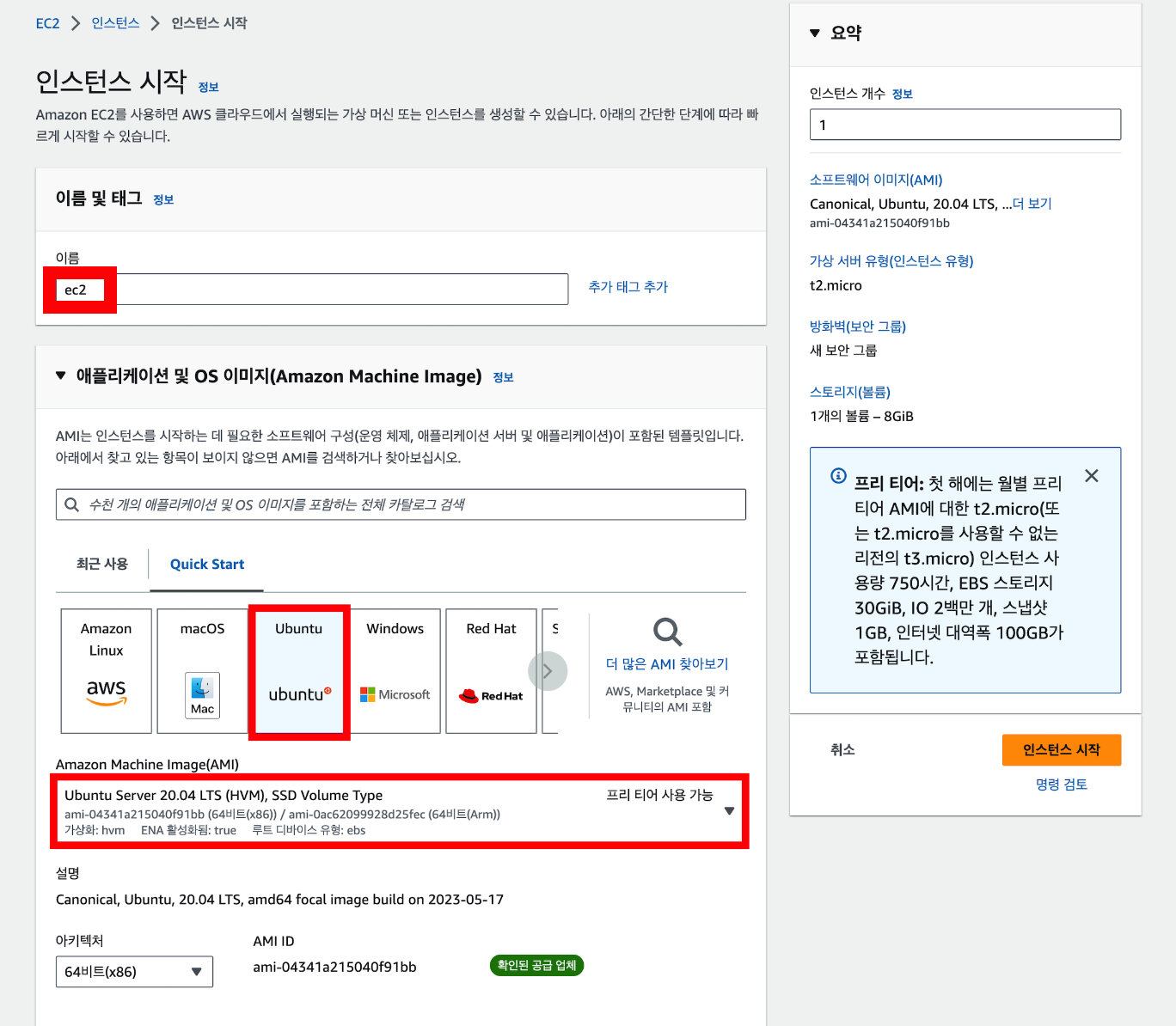
Task: Click the 더 보기 link in the summary
Action: point(1032,204)
